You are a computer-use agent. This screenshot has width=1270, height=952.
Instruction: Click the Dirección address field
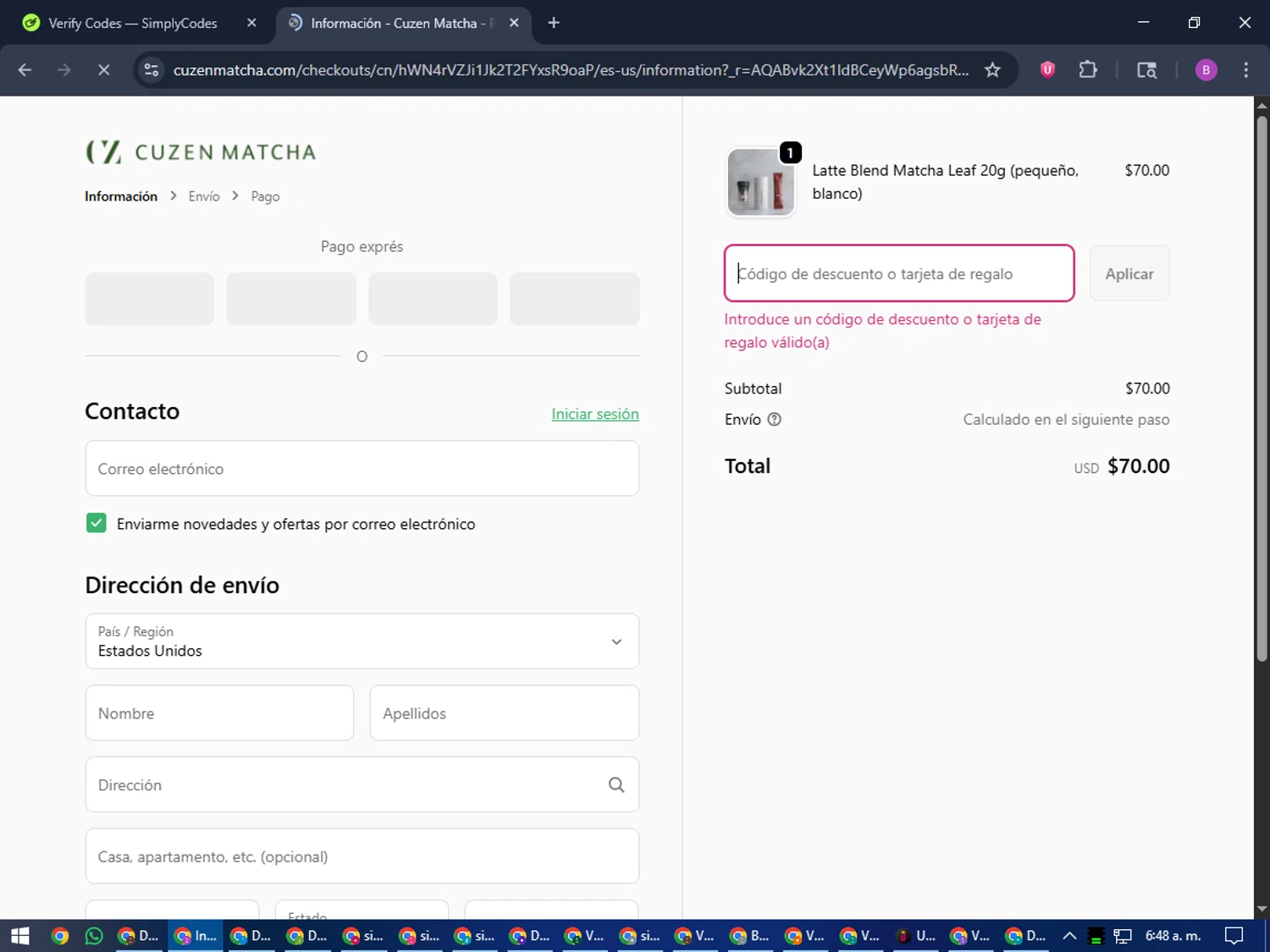click(362, 784)
